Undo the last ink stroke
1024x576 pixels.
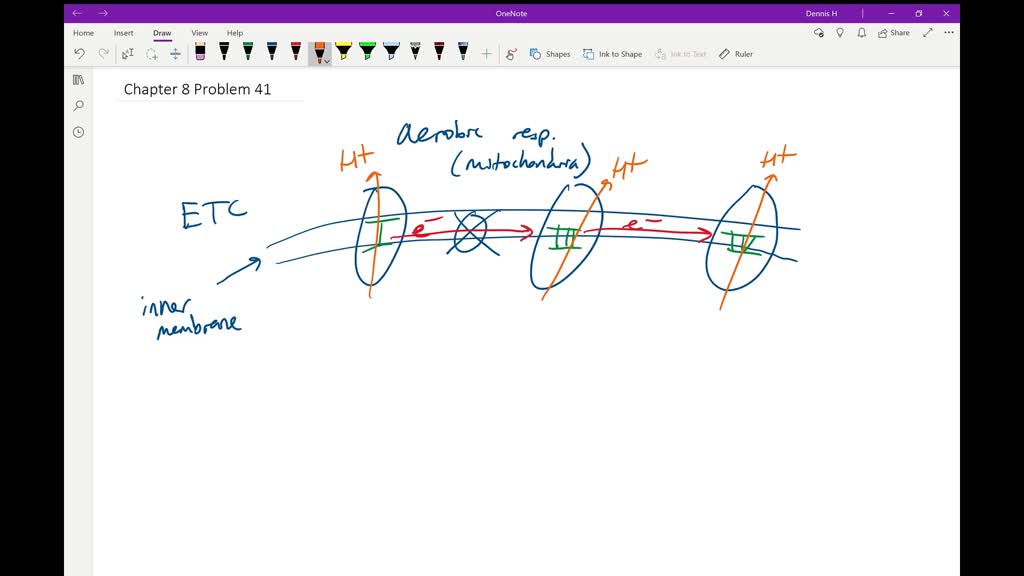pyautogui.click(x=80, y=54)
